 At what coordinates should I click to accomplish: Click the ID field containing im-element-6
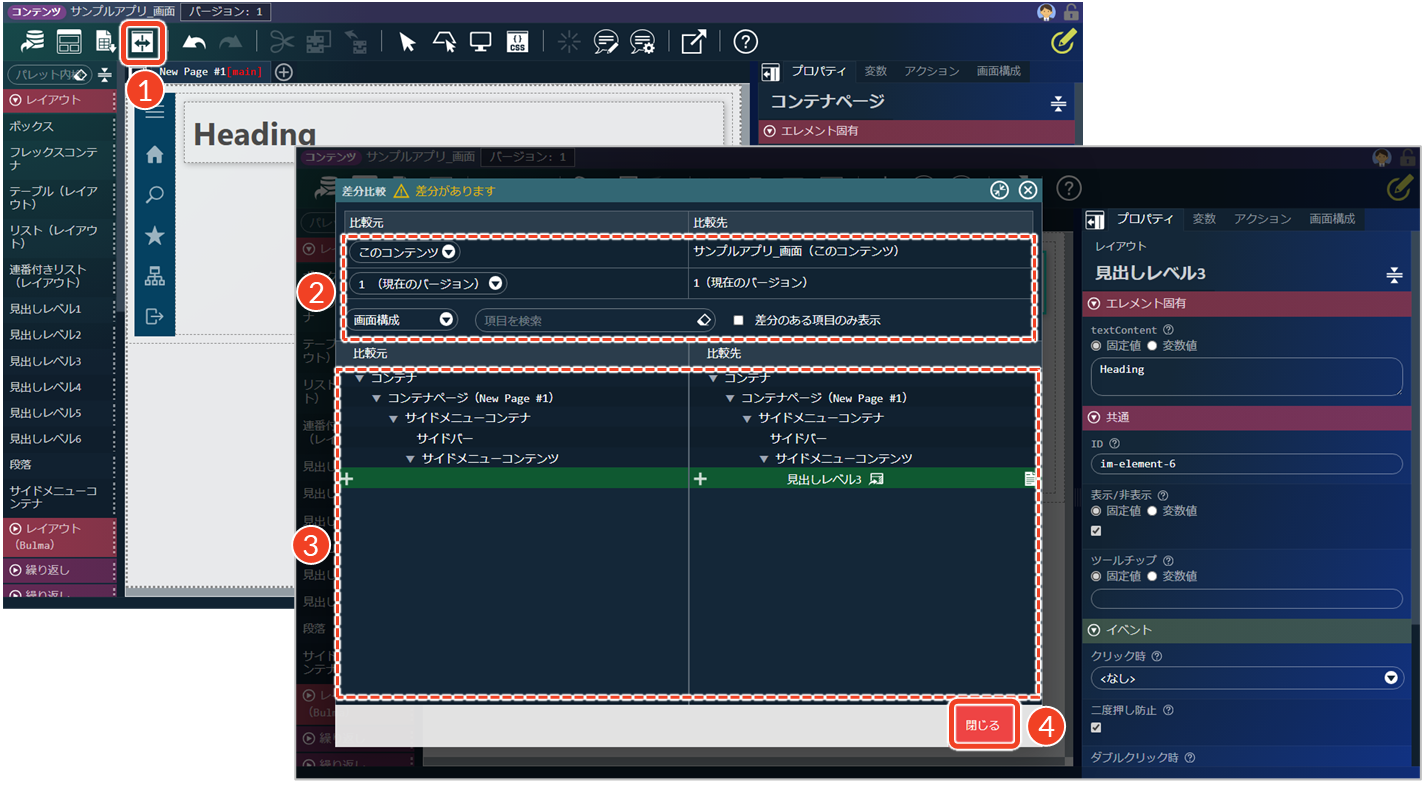1246,463
